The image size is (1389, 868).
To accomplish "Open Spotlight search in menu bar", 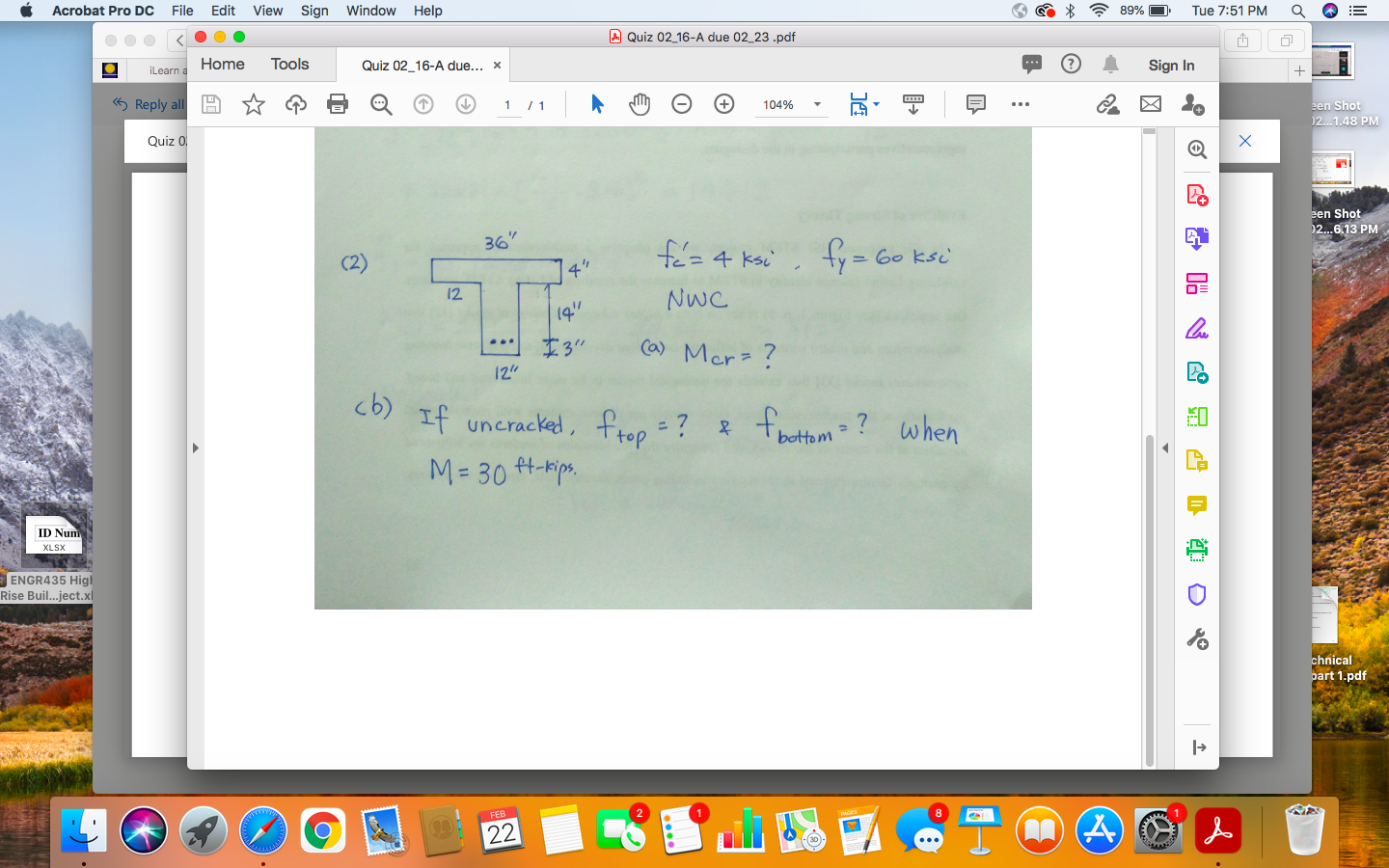I will pyautogui.click(x=1298, y=11).
